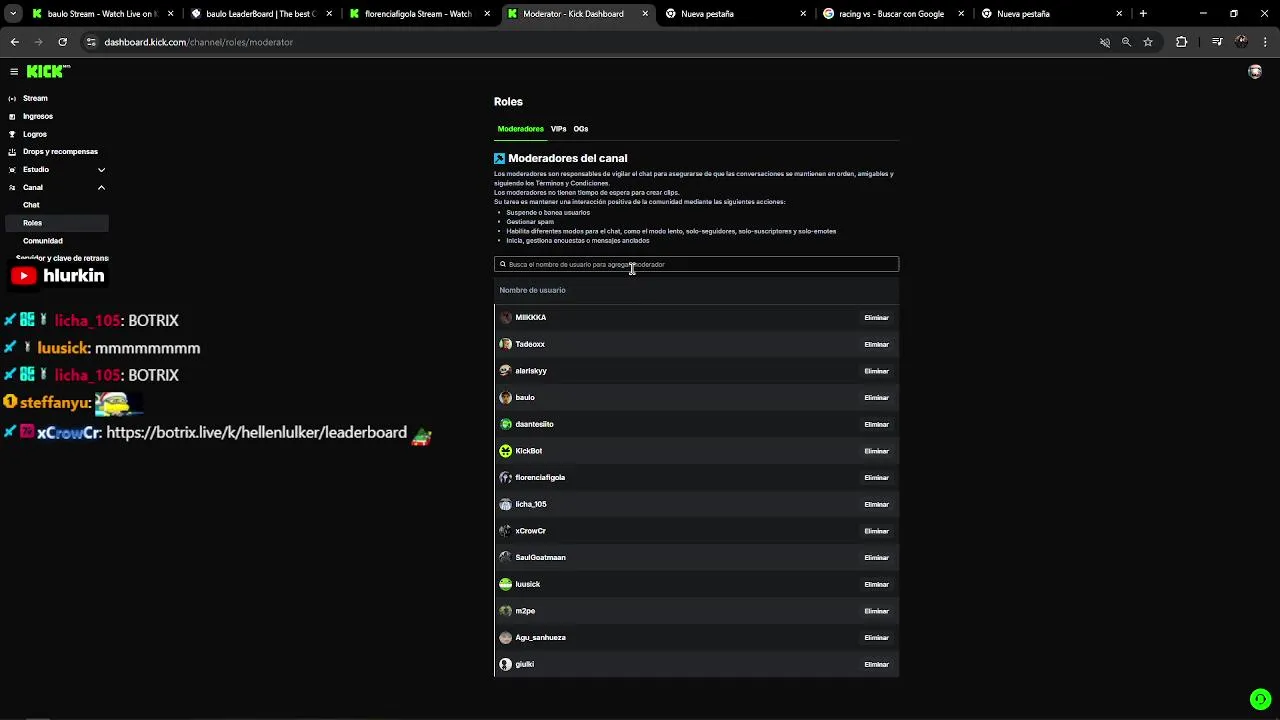Image resolution: width=1280 pixels, height=720 pixels.
Task: Remove giulki with Eliminar
Action: (x=876, y=664)
